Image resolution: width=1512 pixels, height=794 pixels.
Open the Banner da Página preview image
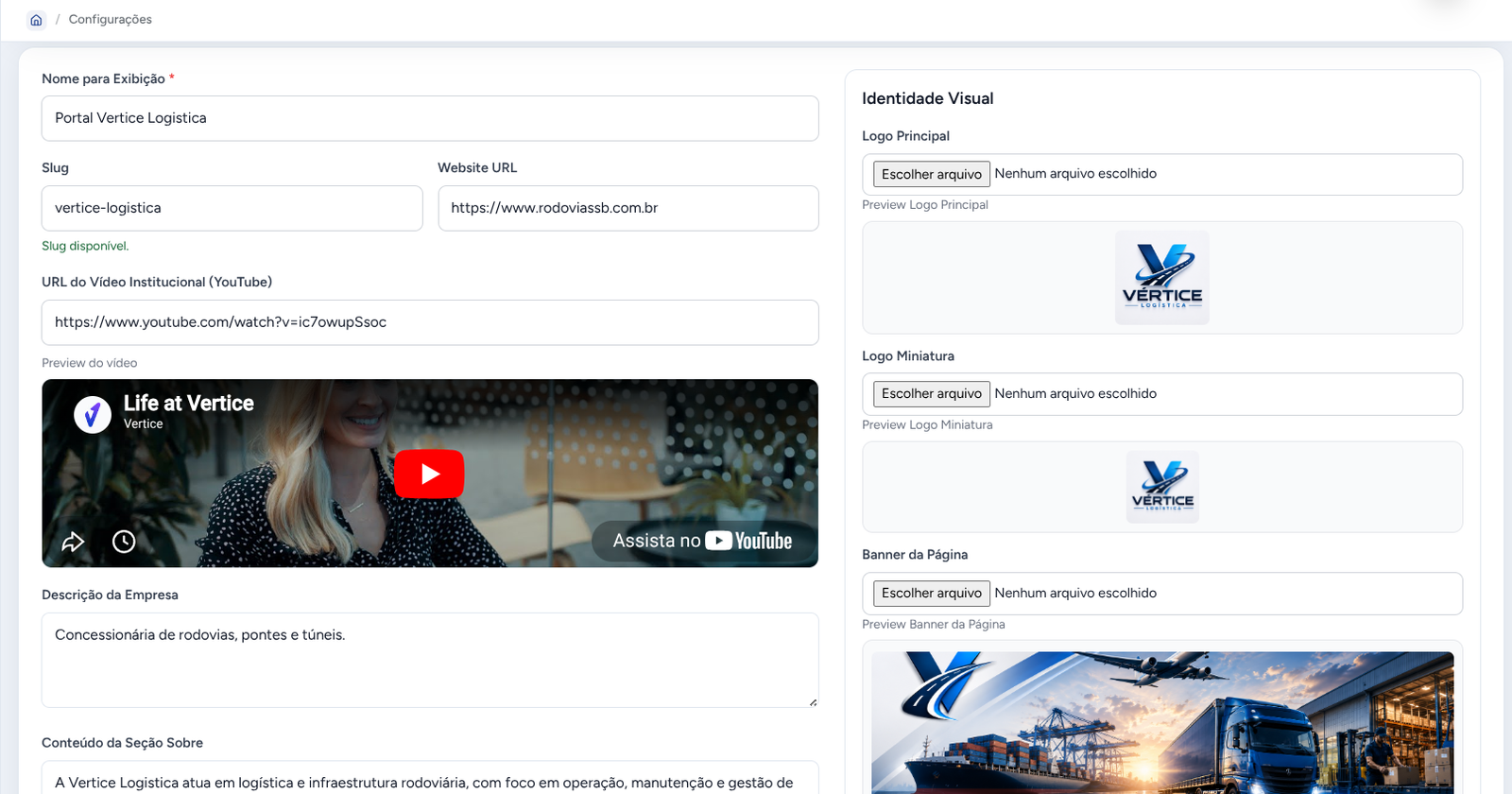tap(1162, 722)
